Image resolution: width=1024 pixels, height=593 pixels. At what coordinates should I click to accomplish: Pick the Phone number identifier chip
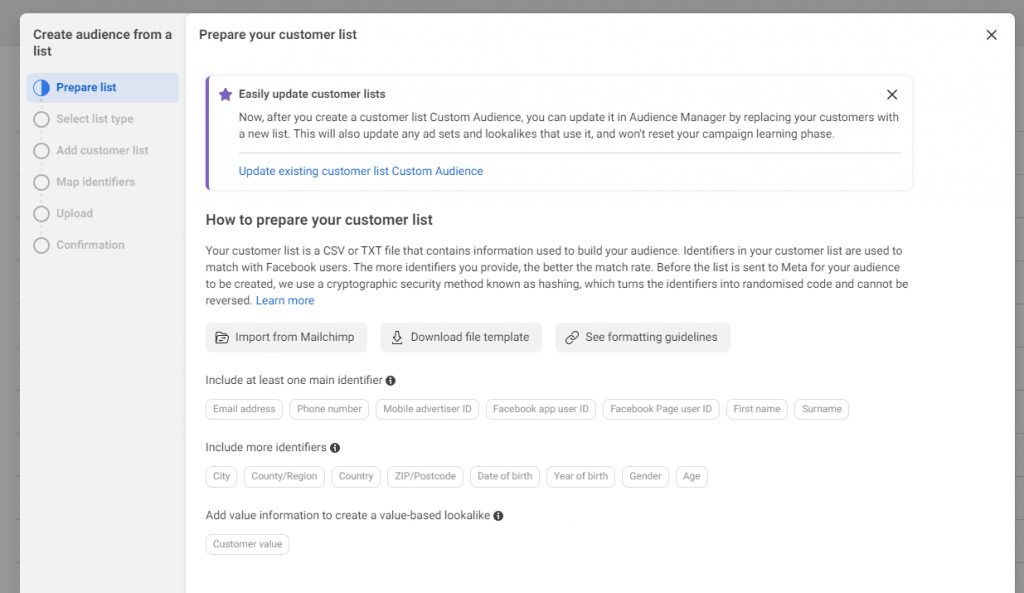[x=329, y=409]
